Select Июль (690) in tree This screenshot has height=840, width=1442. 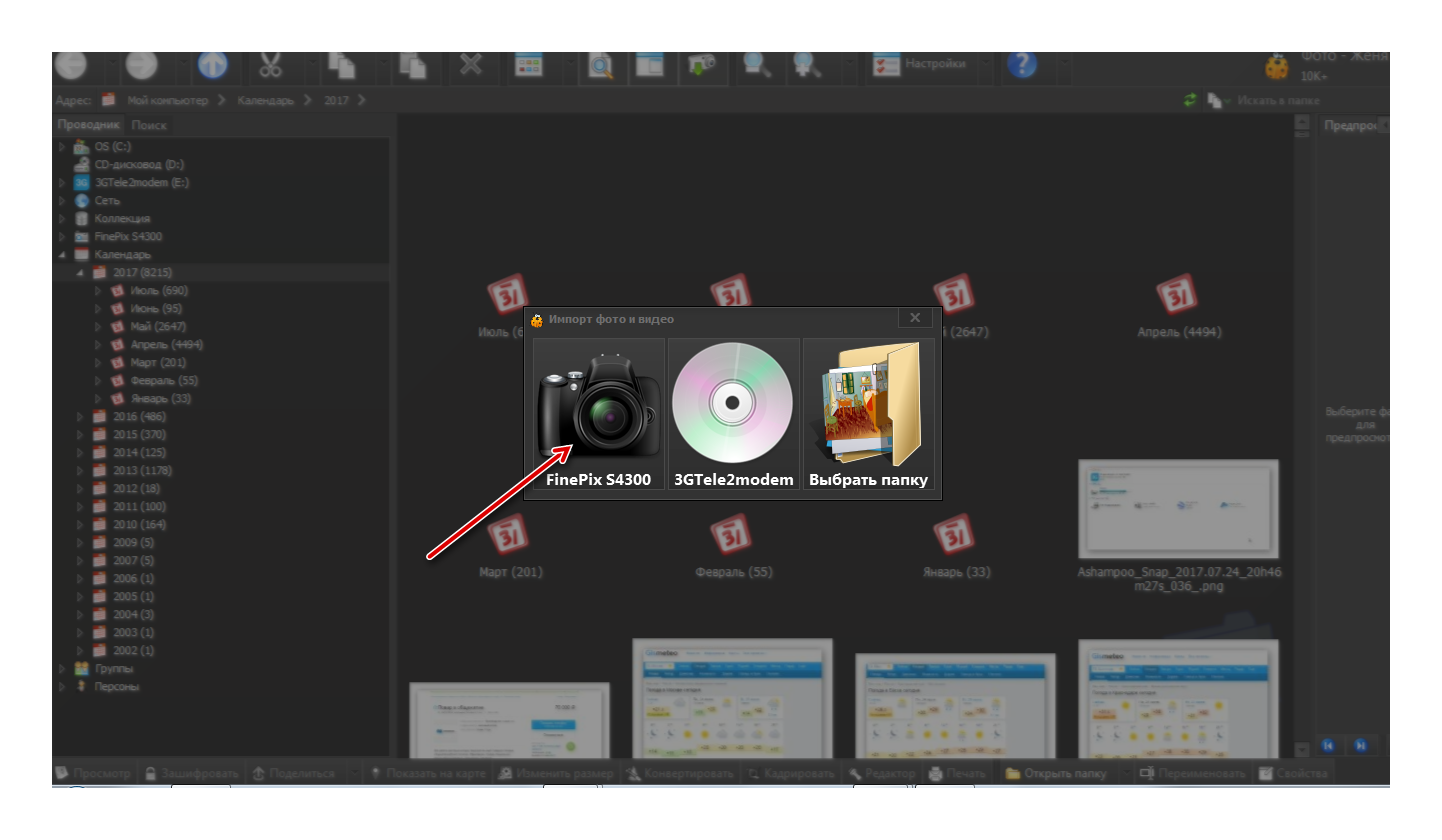tap(159, 291)
